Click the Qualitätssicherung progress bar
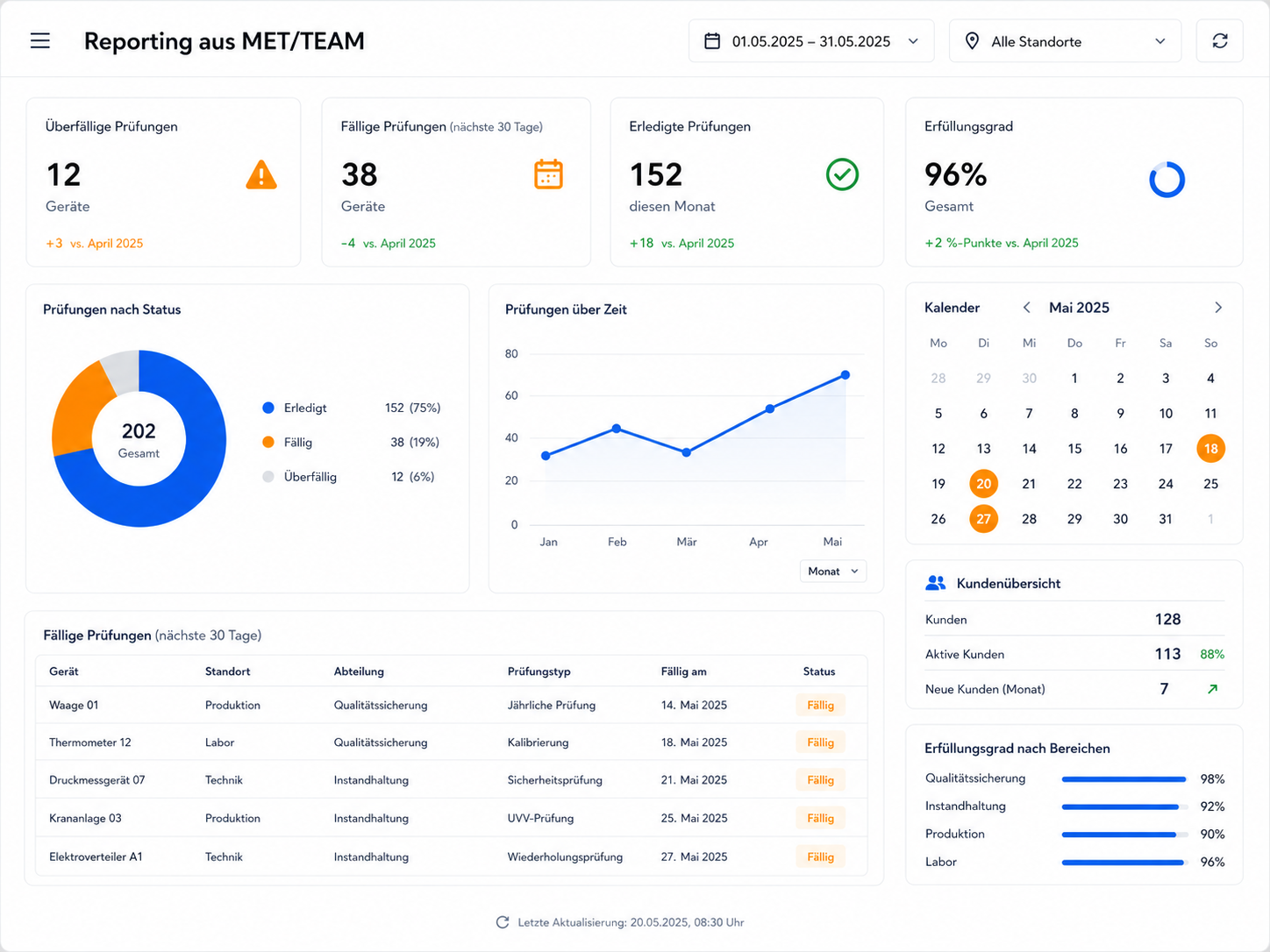 pyautogui.click(x=1124, y=778)
